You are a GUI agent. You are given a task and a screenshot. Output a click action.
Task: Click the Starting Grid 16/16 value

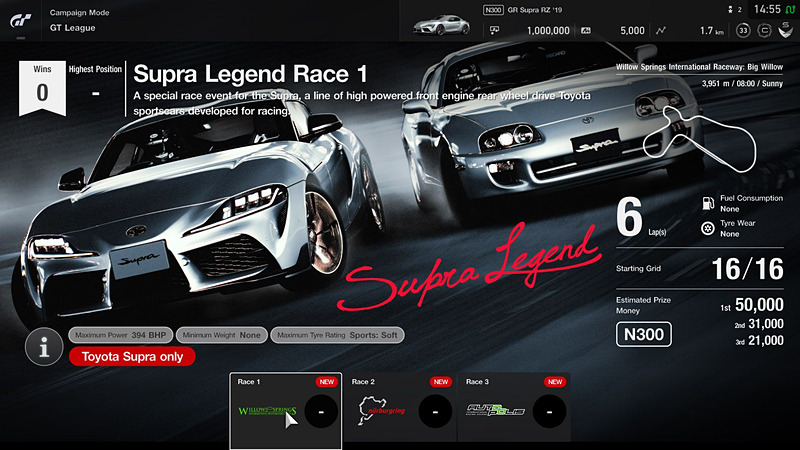[x=747, y=269]
